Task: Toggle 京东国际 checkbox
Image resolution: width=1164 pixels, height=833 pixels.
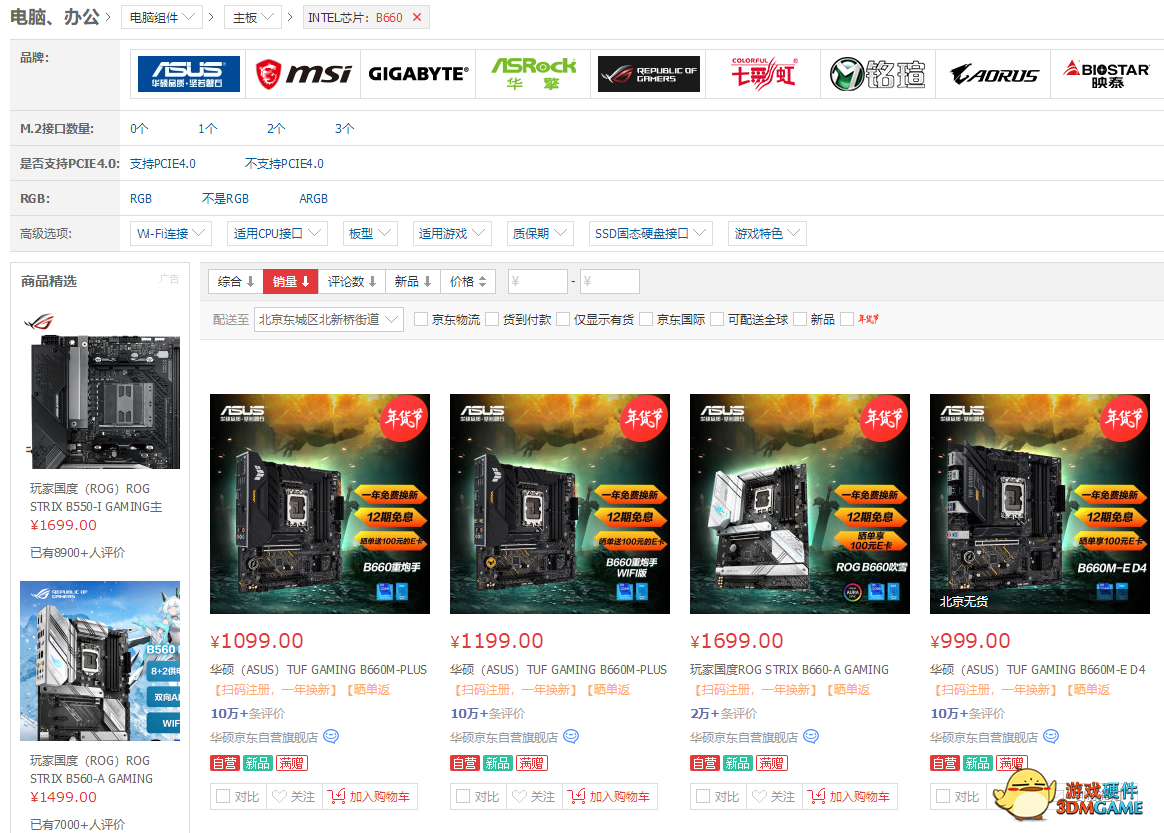Action: (646, 319)
